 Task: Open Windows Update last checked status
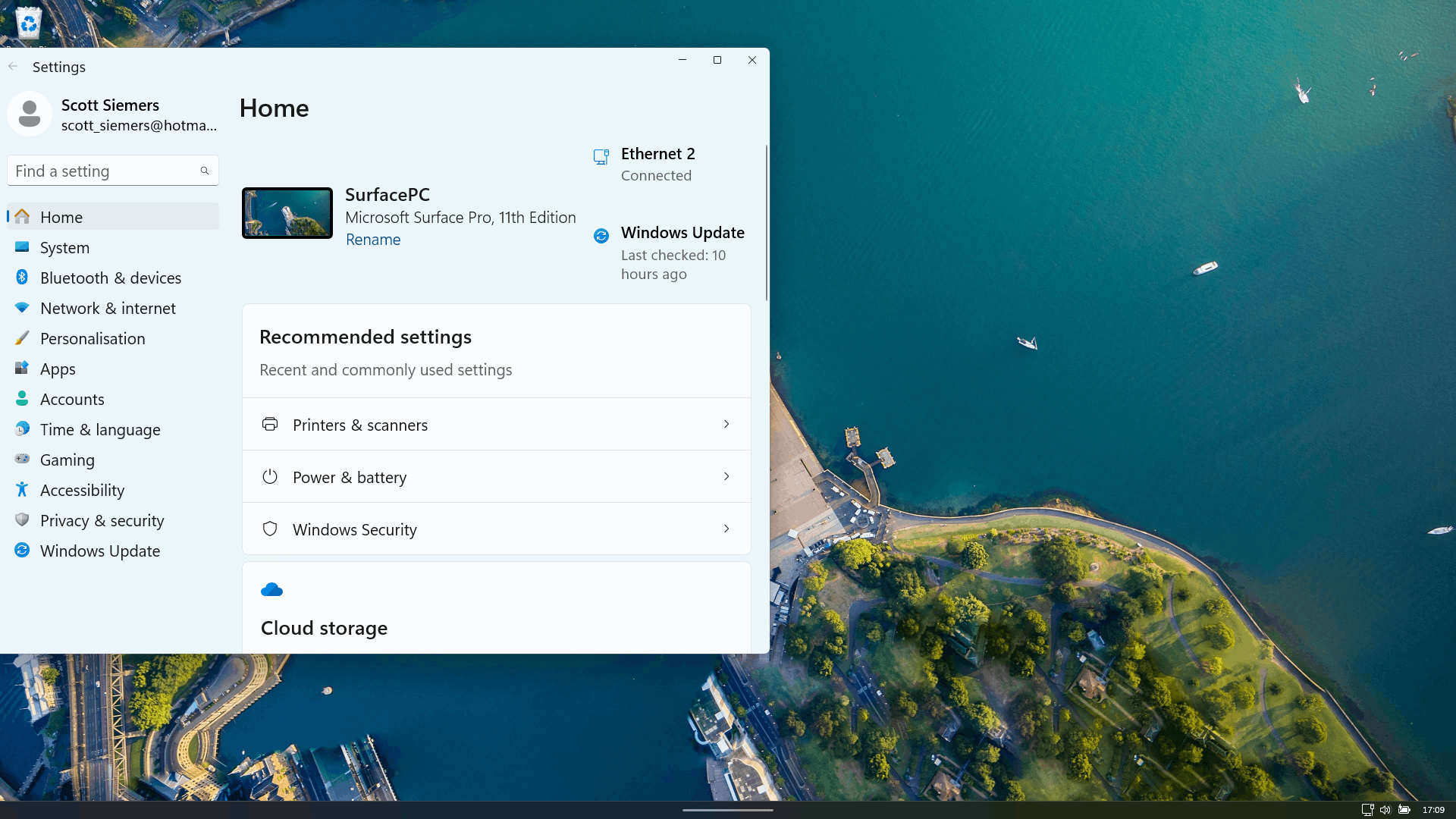click(x=673, y=265)
